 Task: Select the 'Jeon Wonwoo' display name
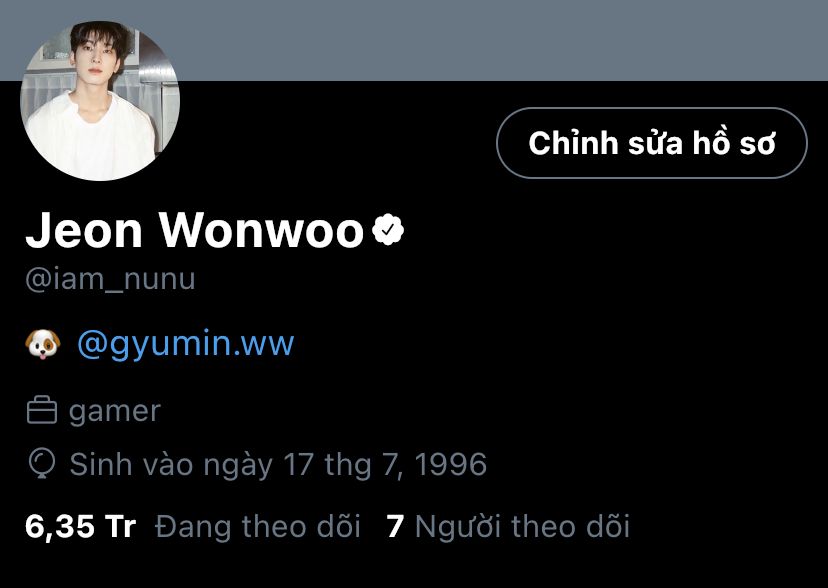[x=194, y=230]
